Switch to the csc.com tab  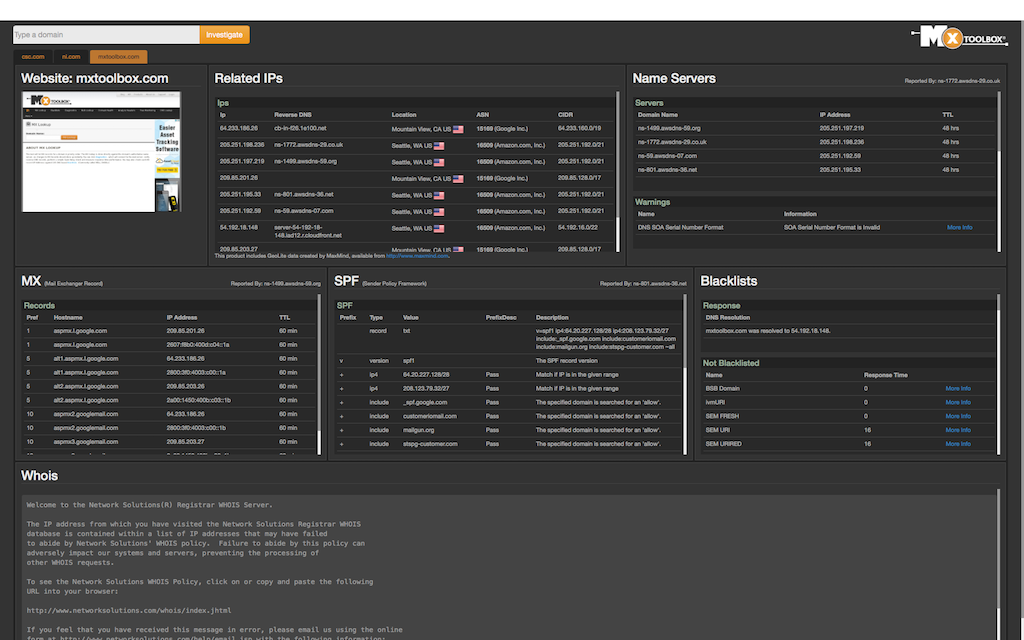(x=33, y=57)
